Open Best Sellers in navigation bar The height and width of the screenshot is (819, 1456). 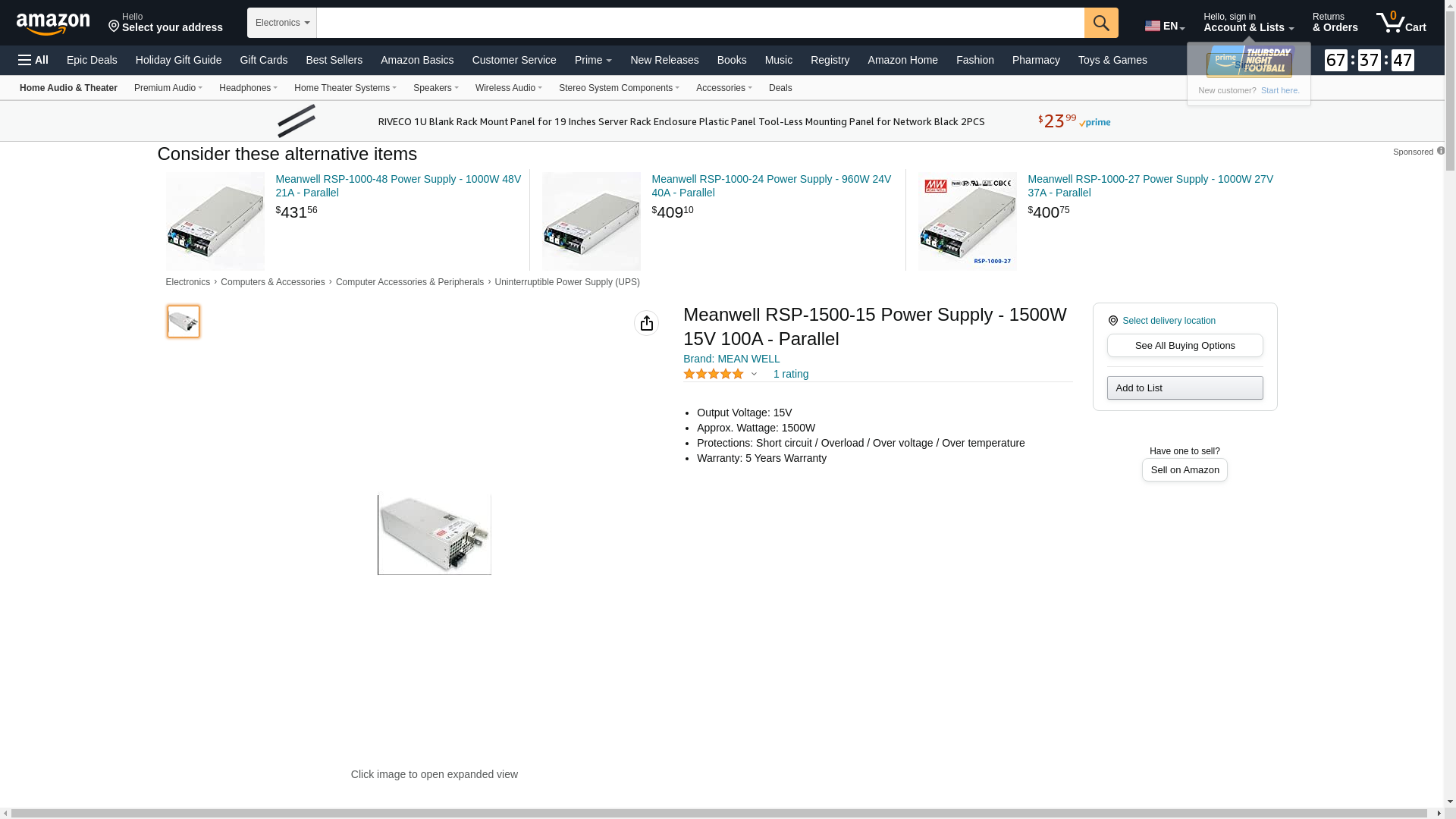[334, 60]
